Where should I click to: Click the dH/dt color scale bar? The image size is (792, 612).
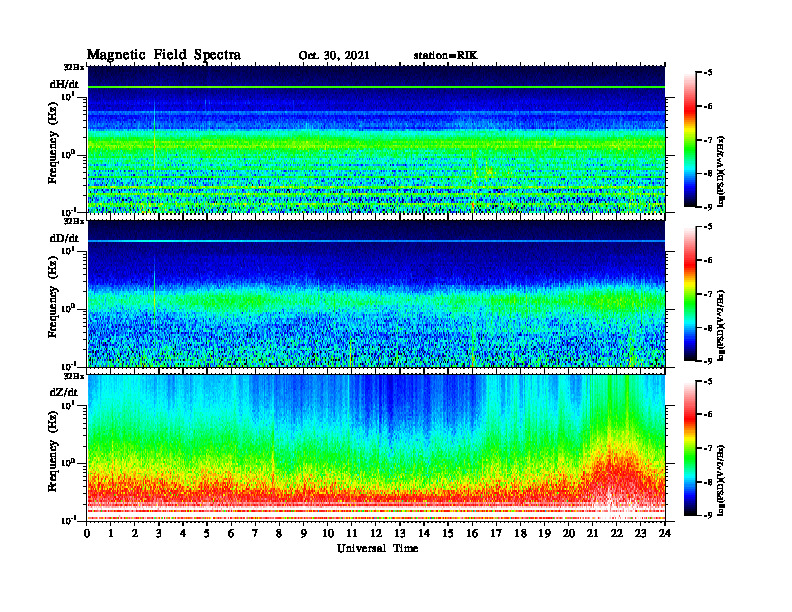pos(690,139)
